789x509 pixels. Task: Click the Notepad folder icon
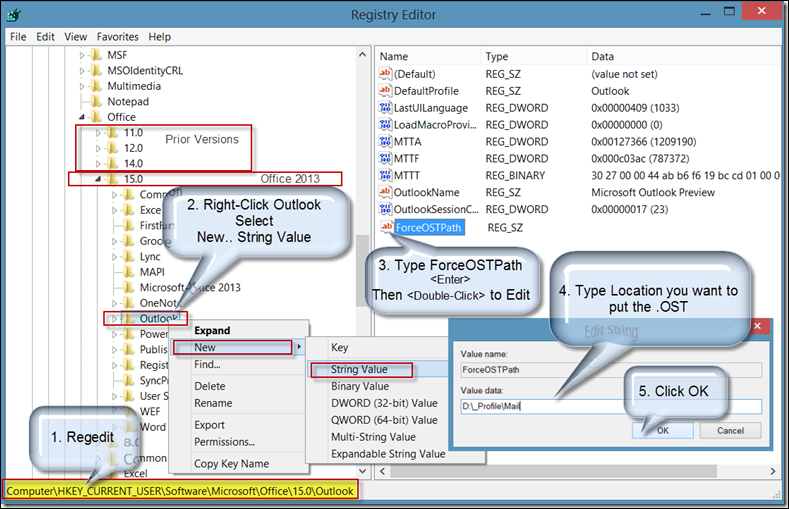96,102
